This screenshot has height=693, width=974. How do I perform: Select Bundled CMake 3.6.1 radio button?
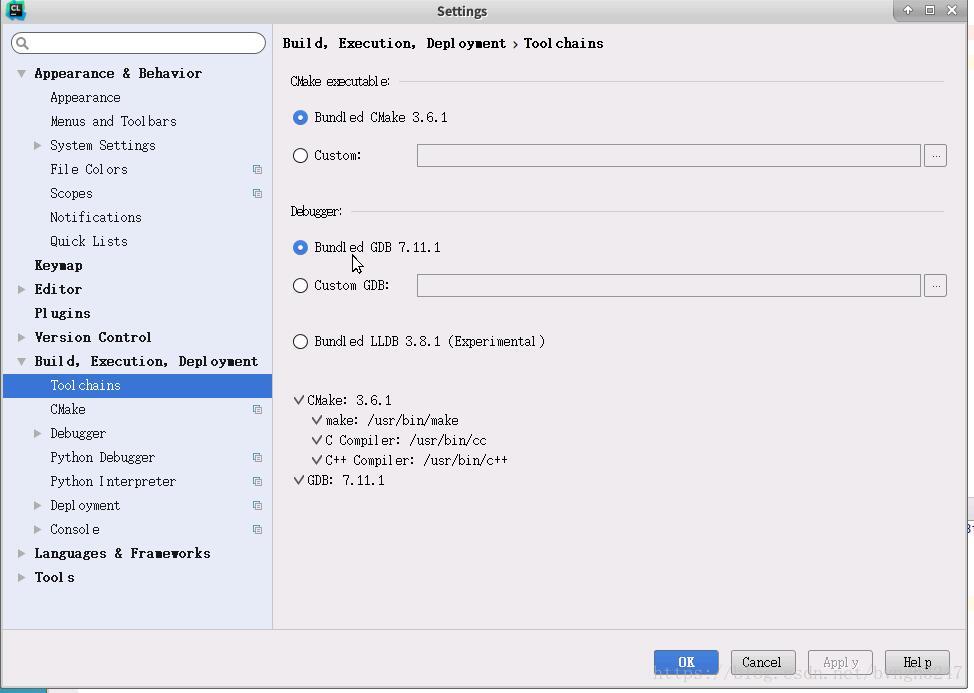[300, 117]
